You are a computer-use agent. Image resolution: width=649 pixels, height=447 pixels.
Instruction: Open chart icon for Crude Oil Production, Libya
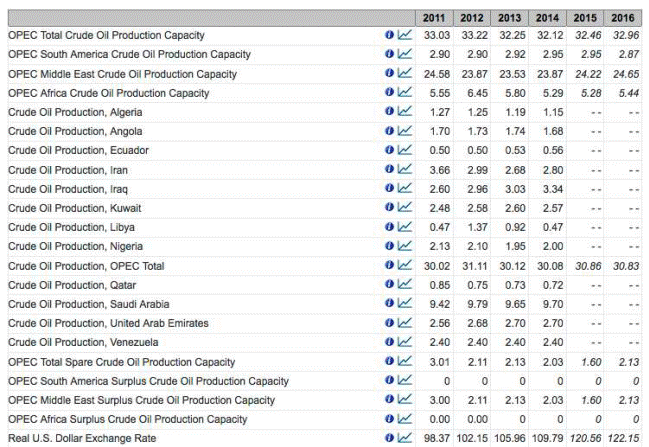click(405, 226)
